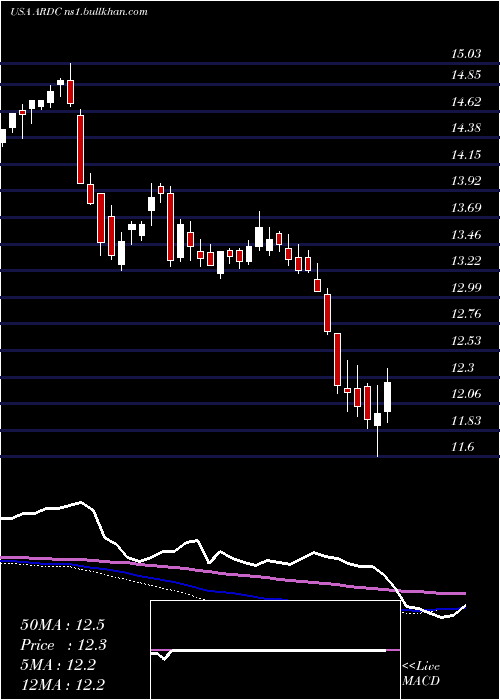Click the 11.6 price label

tap(463, 447)
